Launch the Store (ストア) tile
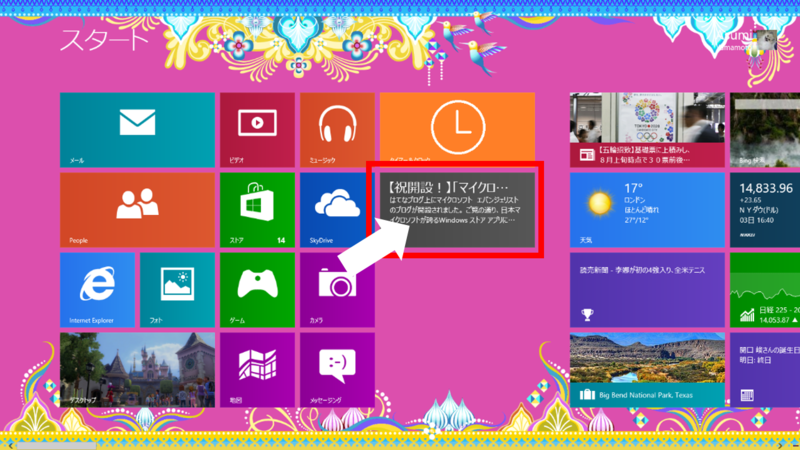This screenshot has height=450, width=800. click(x=257, y=210)
